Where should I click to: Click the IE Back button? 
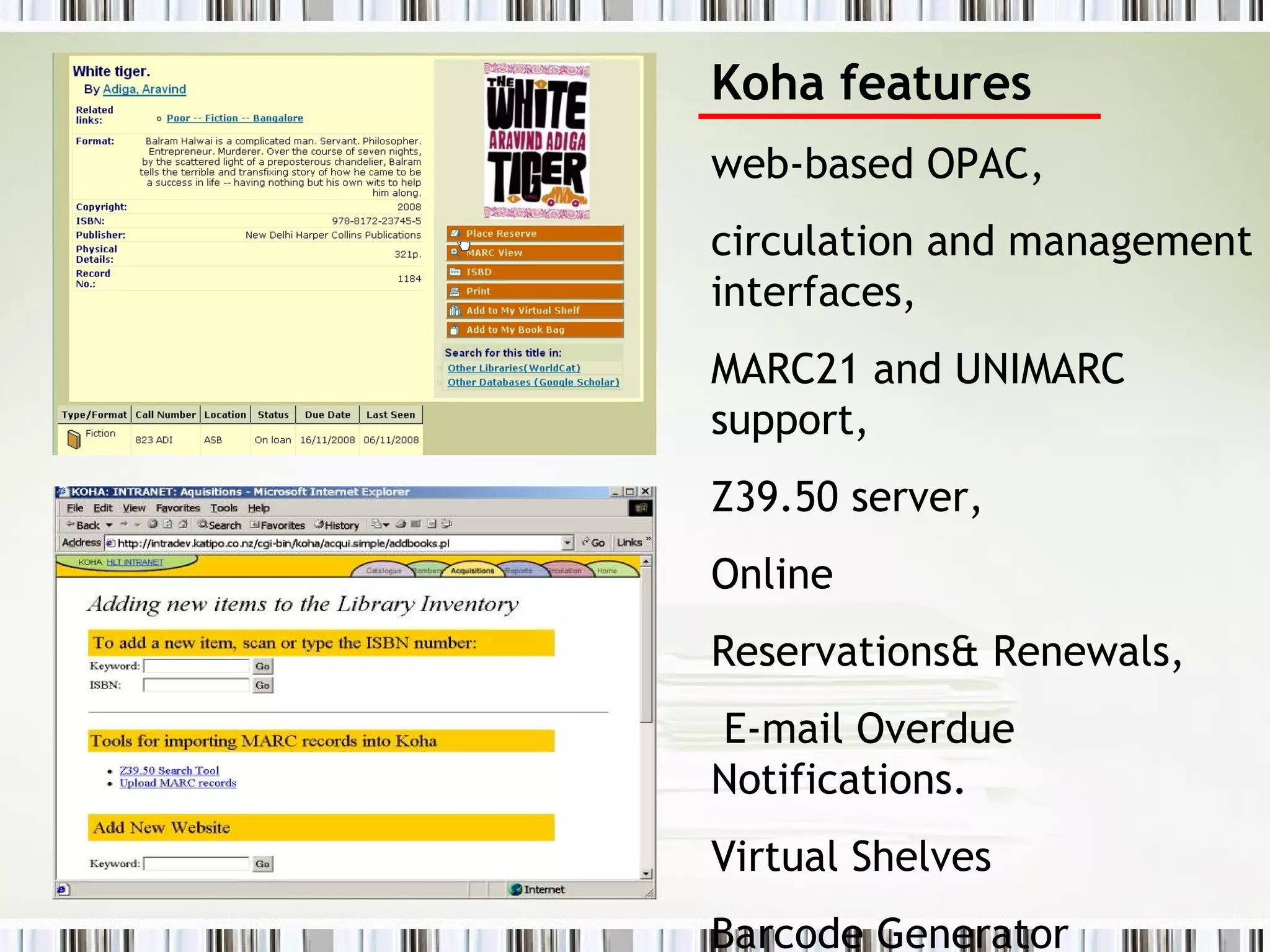pyautogui.click(x=83, y=525)
